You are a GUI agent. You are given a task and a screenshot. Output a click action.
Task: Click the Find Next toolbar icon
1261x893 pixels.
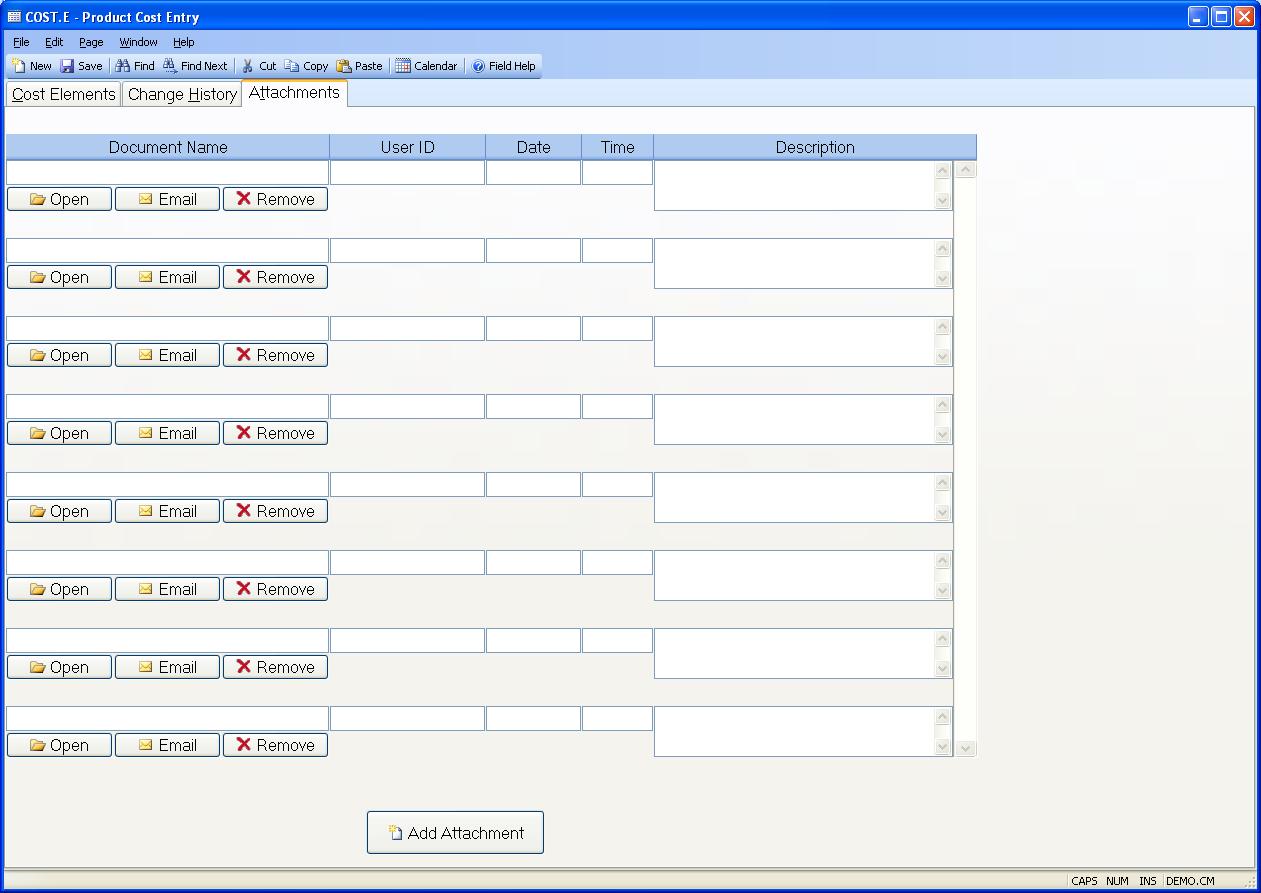click(x=171, y=66)
